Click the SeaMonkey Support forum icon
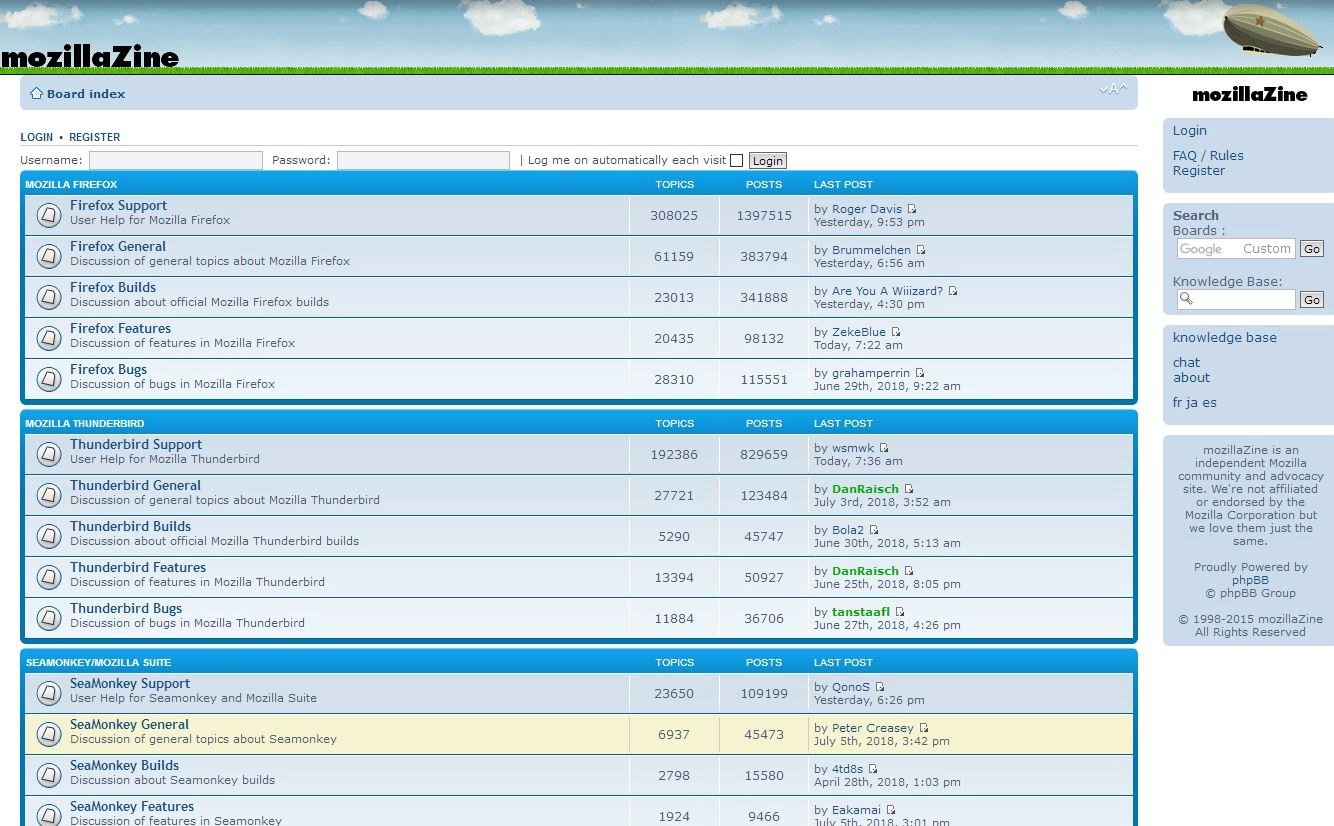Viewport: 1334px width, 826px height. point(48,693)
